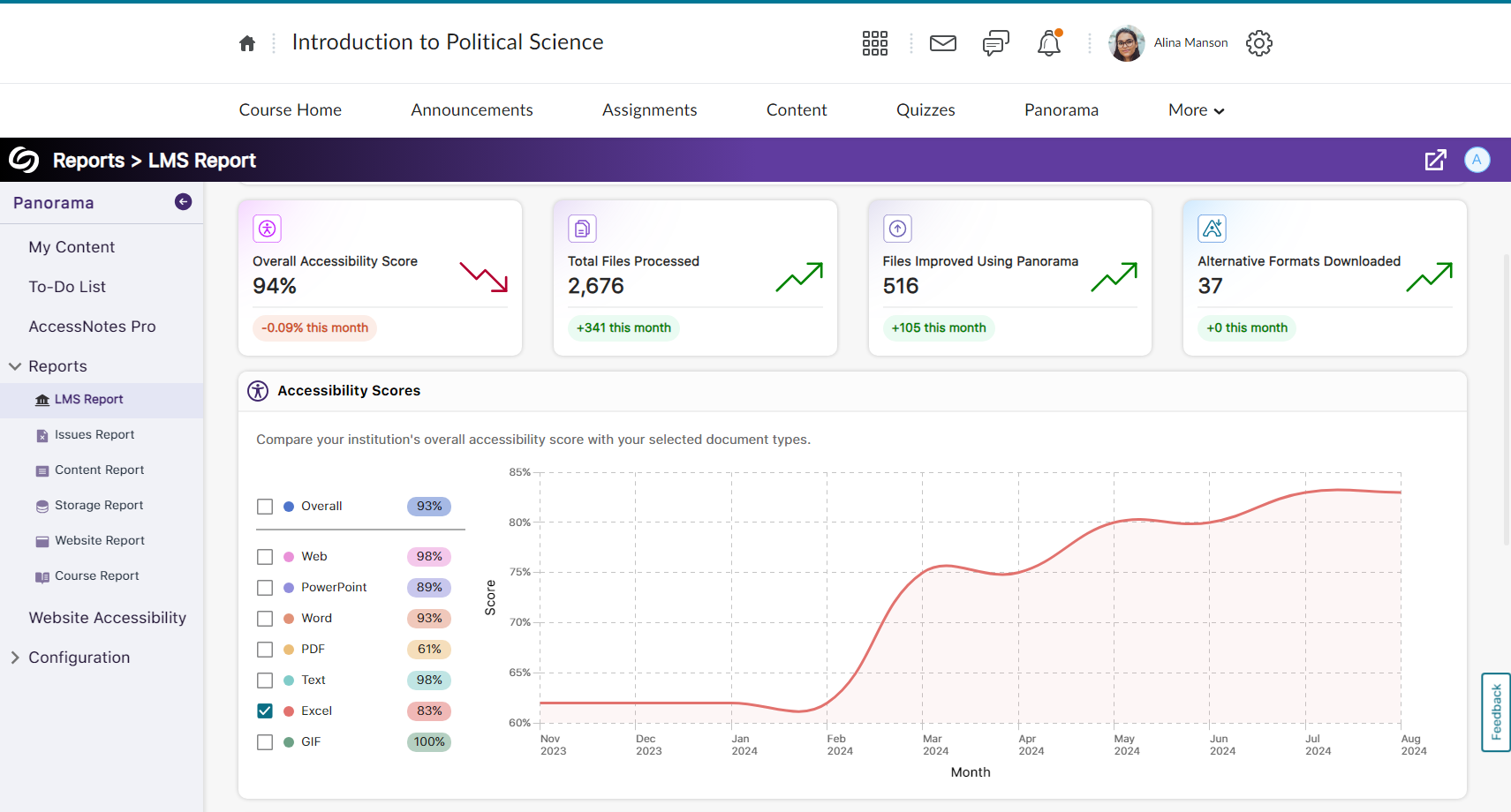
Task: Go to the Assignments tab
Action: 649,110
